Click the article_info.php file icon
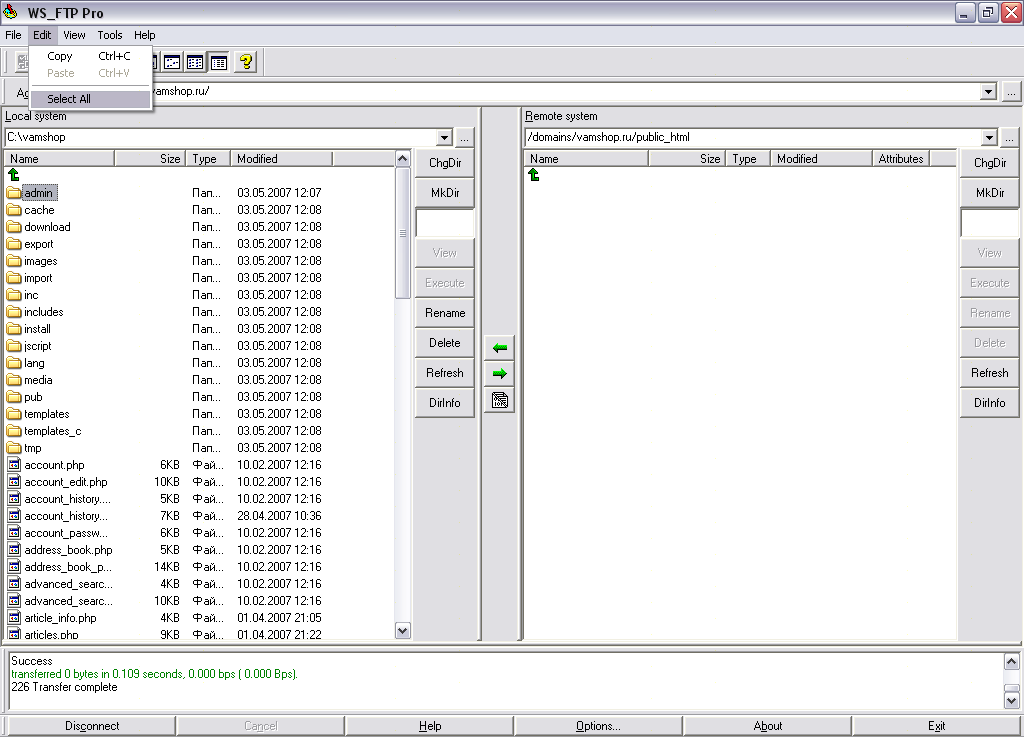 [14, 617]
